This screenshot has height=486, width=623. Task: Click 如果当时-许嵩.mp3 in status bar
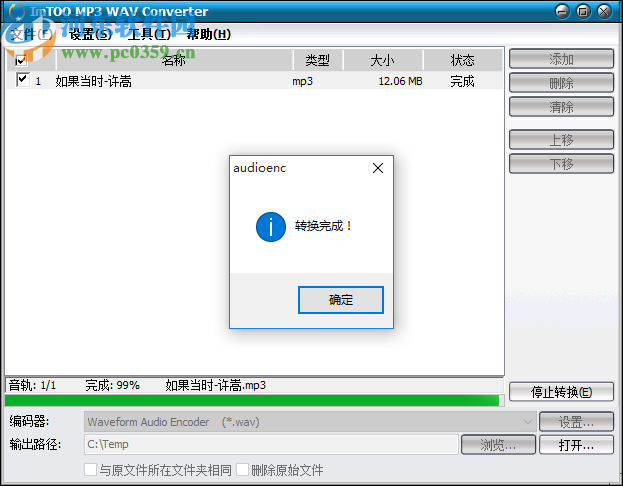pyautogui.click(x=215, y=385)
